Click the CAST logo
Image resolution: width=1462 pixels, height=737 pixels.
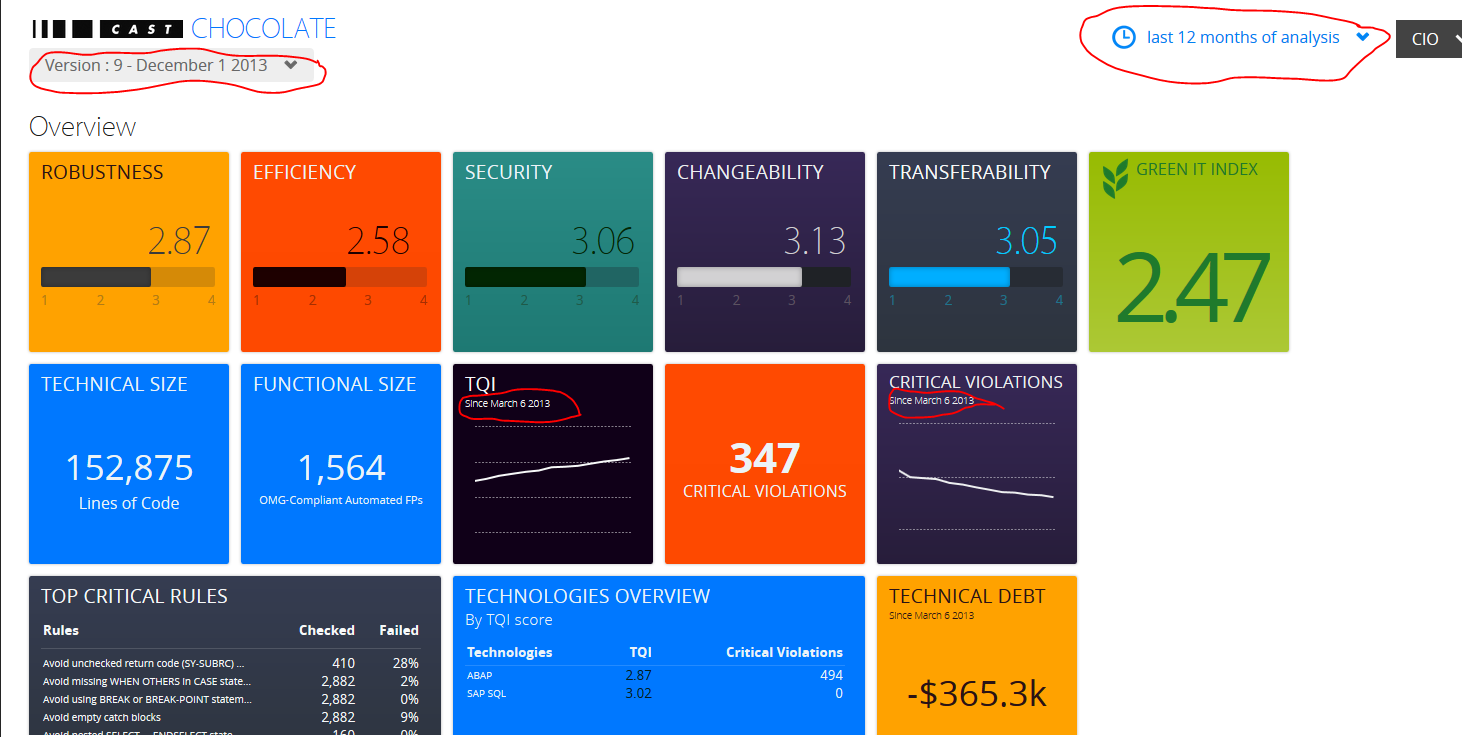106,29
